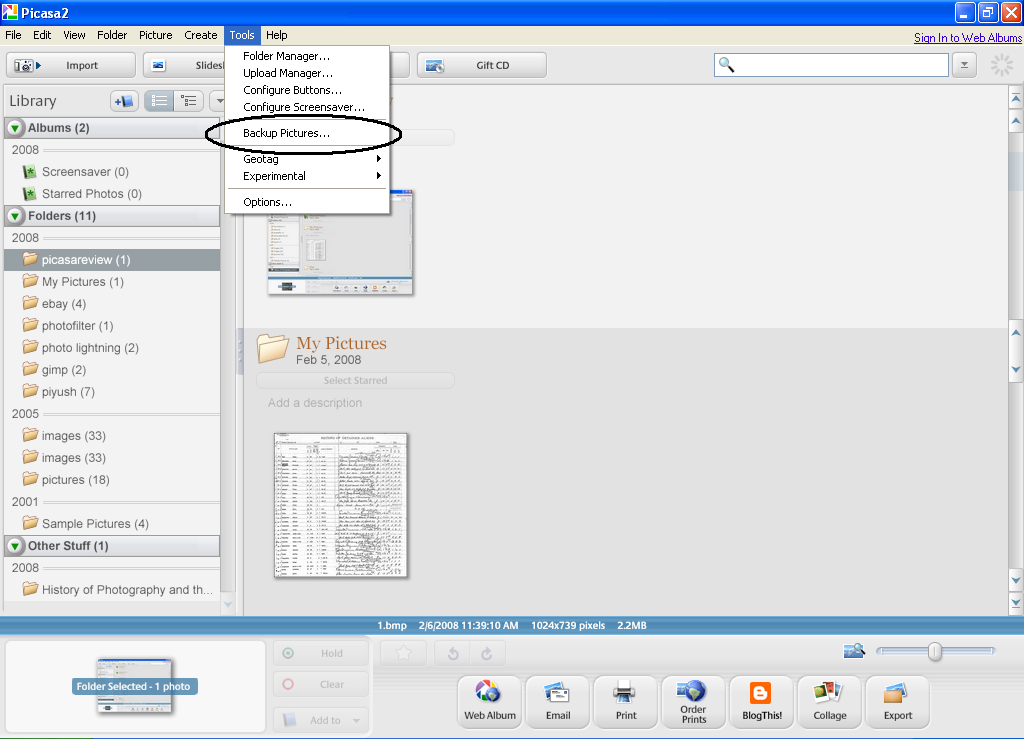Image resolution: width=1024 pixels, height=739 pixels.
Task: Jump to bottom of the photo list
Action: click(1016, 603)
